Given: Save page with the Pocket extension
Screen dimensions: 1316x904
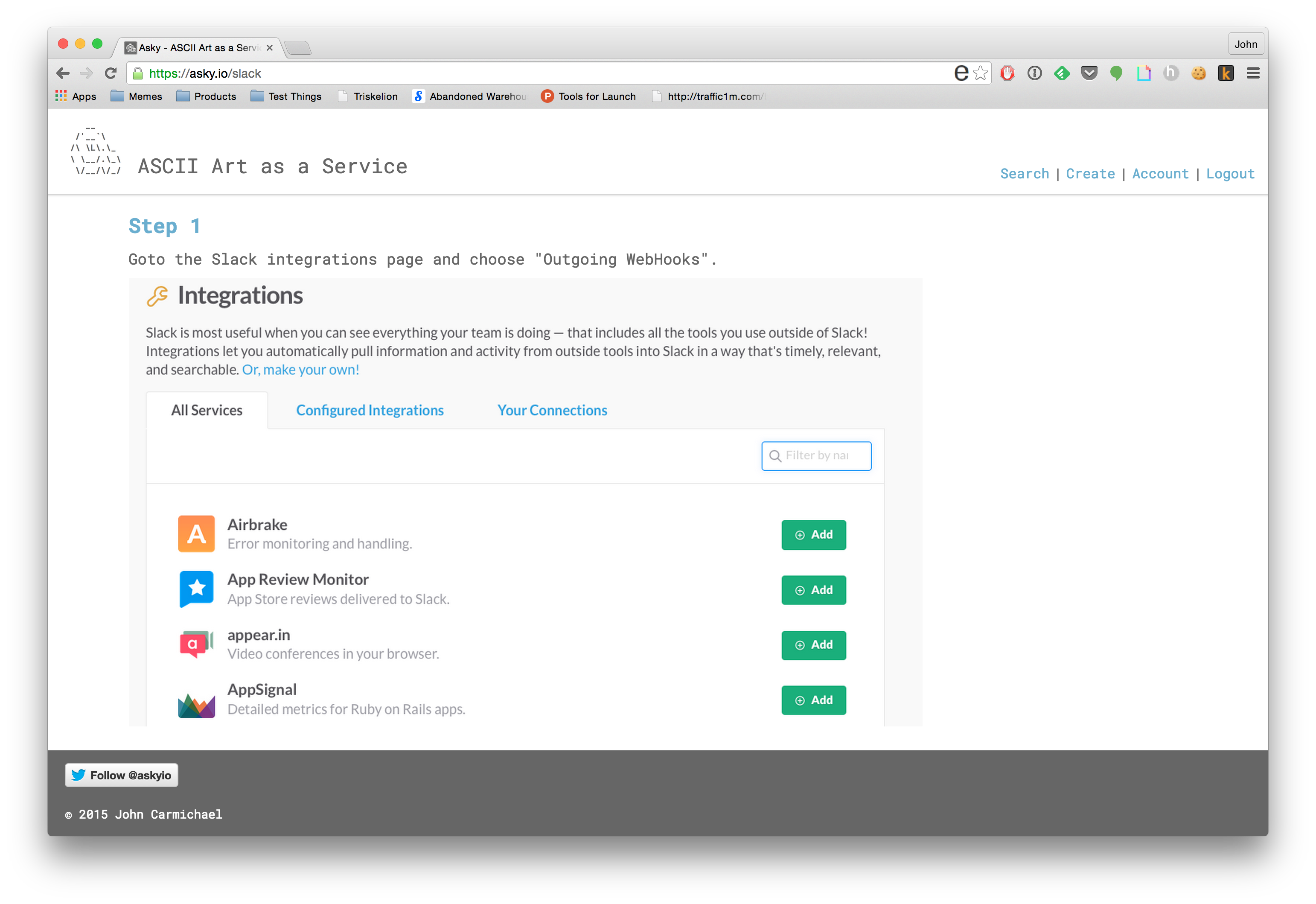Looking at the screenshot, I should [x=1089, y=73].
